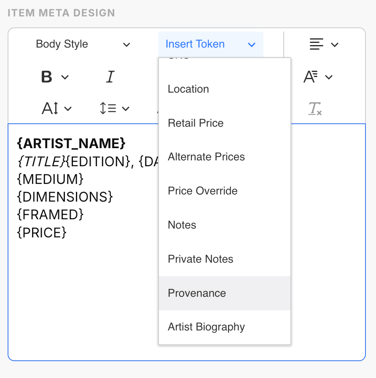Image resolution: width=376 pixels, height=378 pixels.
Task: Collapse the Insert Token dropdown
Action: coord(210,44)
